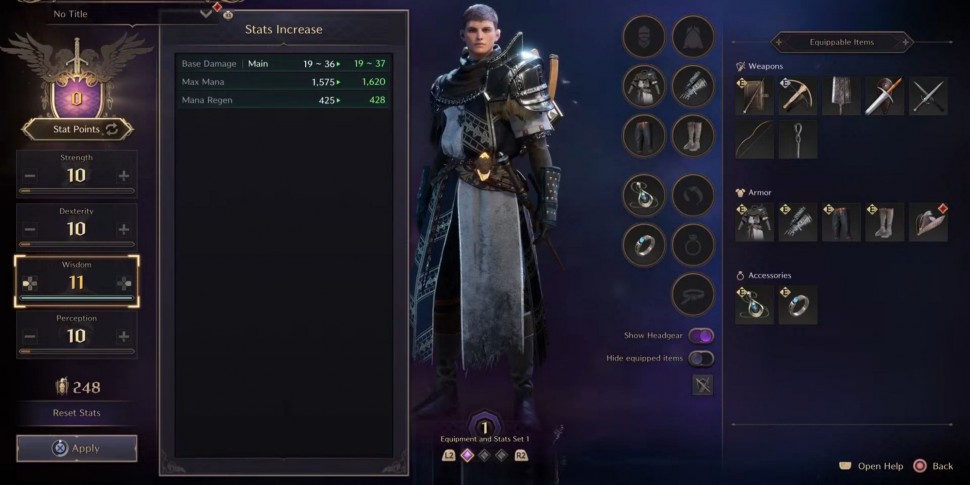
Task: Choose the crossed daggers weapon icon
Action: coord(928,96)
